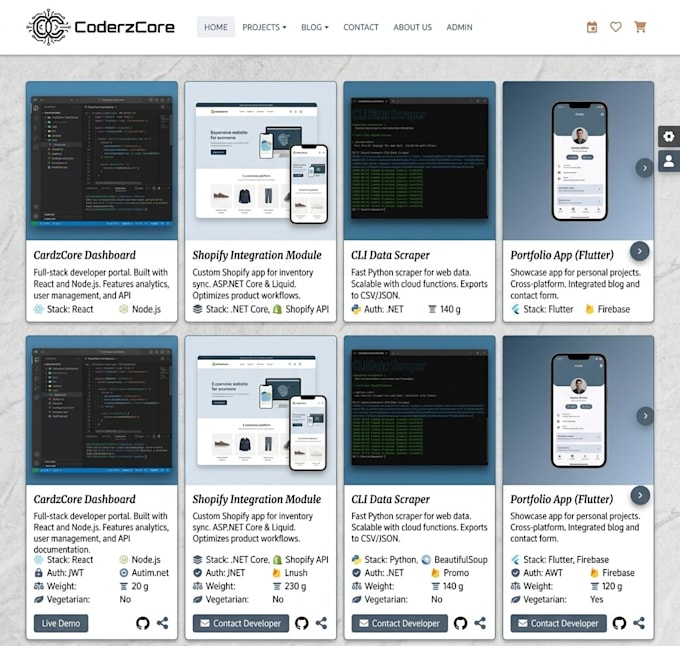Expand the BLOG dropdown menu

(315, 27)
